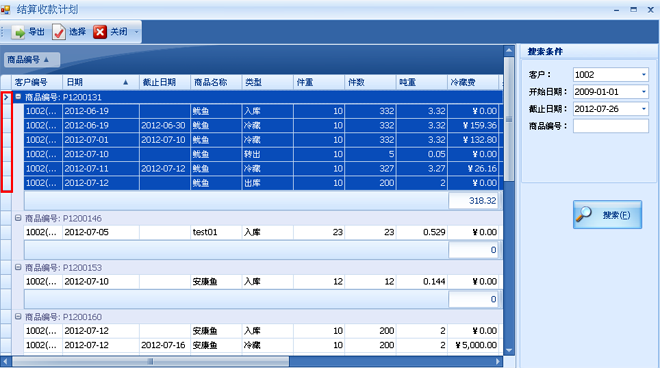Sort by the 类型 column header

(x=267, y=82)
